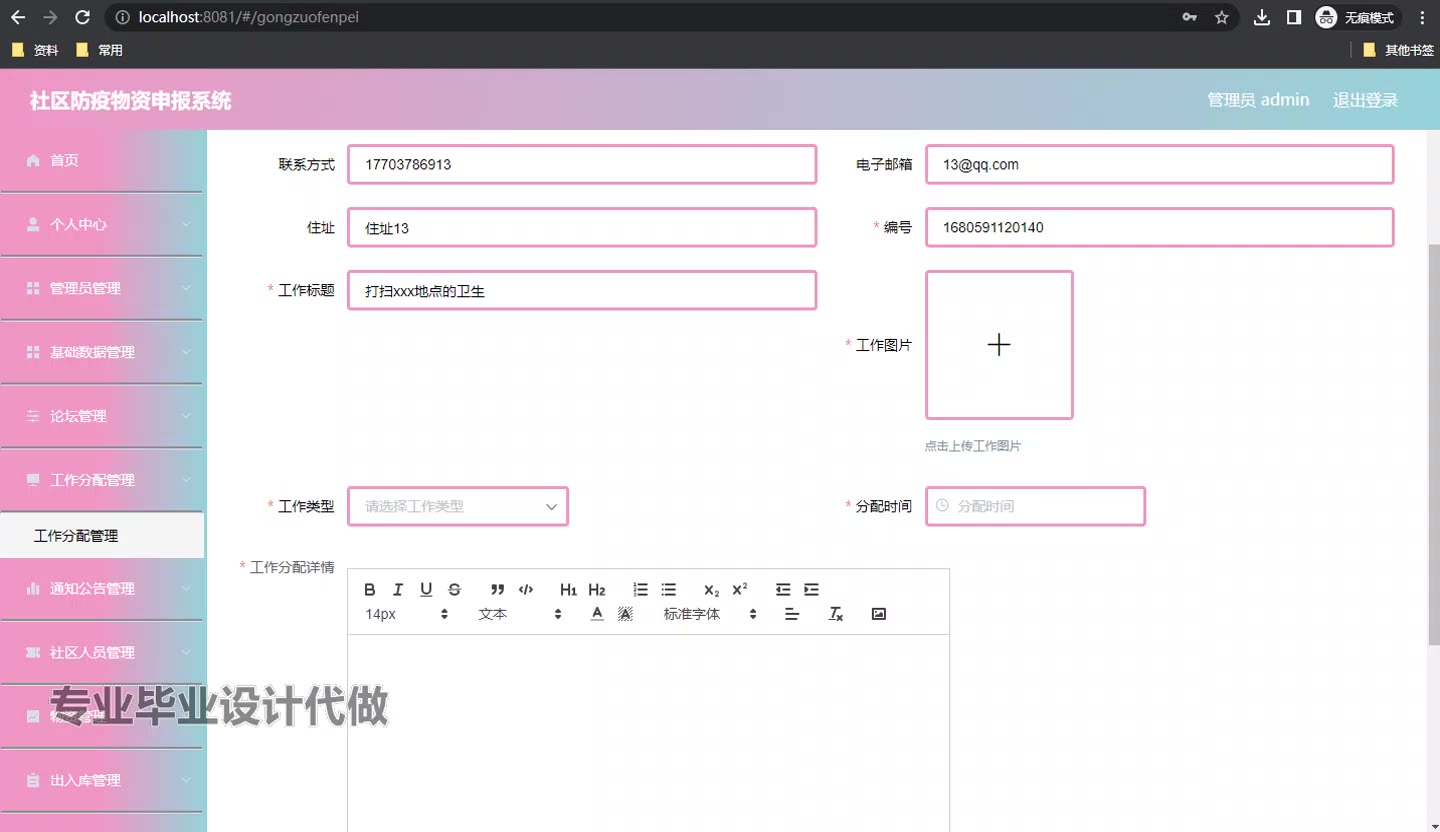Open 首页 in the sidebar
Screen dimensions: 1440x832
point(65,160)
